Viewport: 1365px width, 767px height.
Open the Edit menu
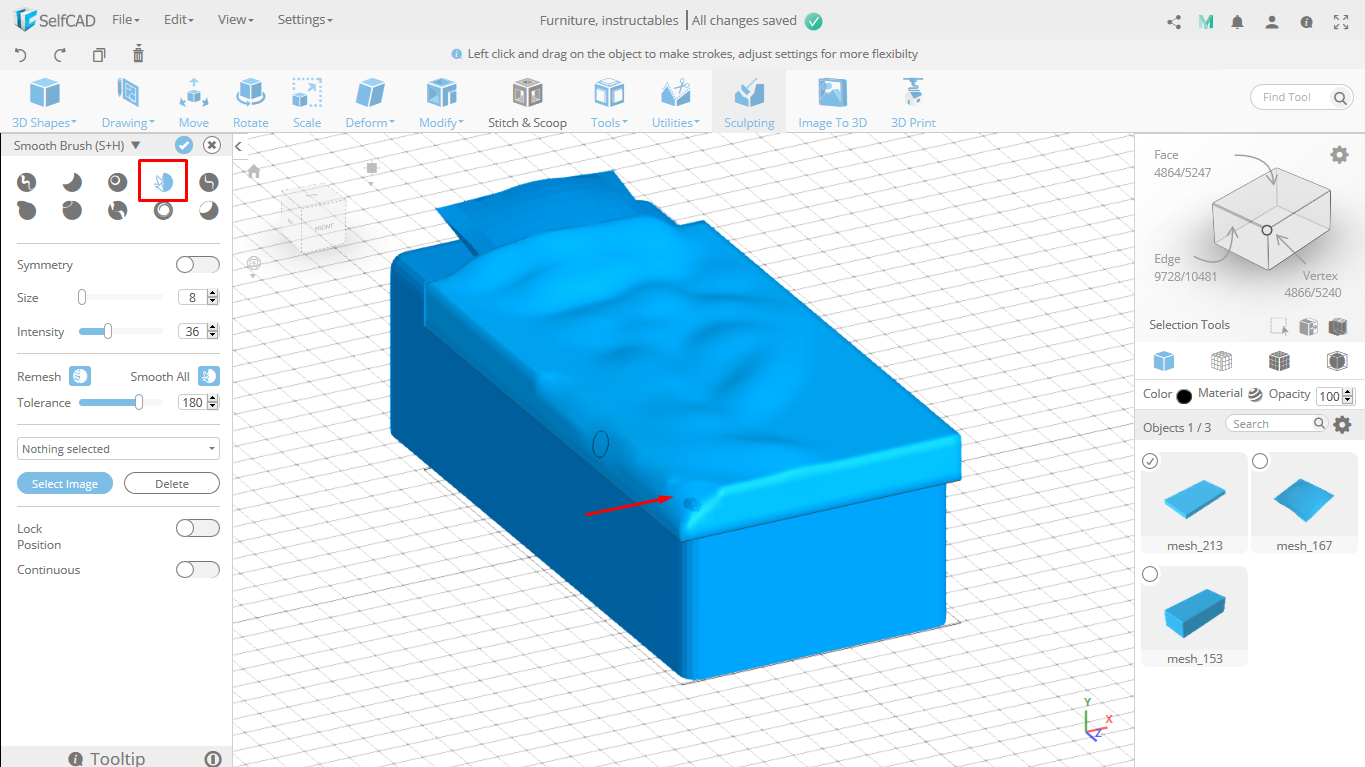pyautogui.click(x=178, y=20)
